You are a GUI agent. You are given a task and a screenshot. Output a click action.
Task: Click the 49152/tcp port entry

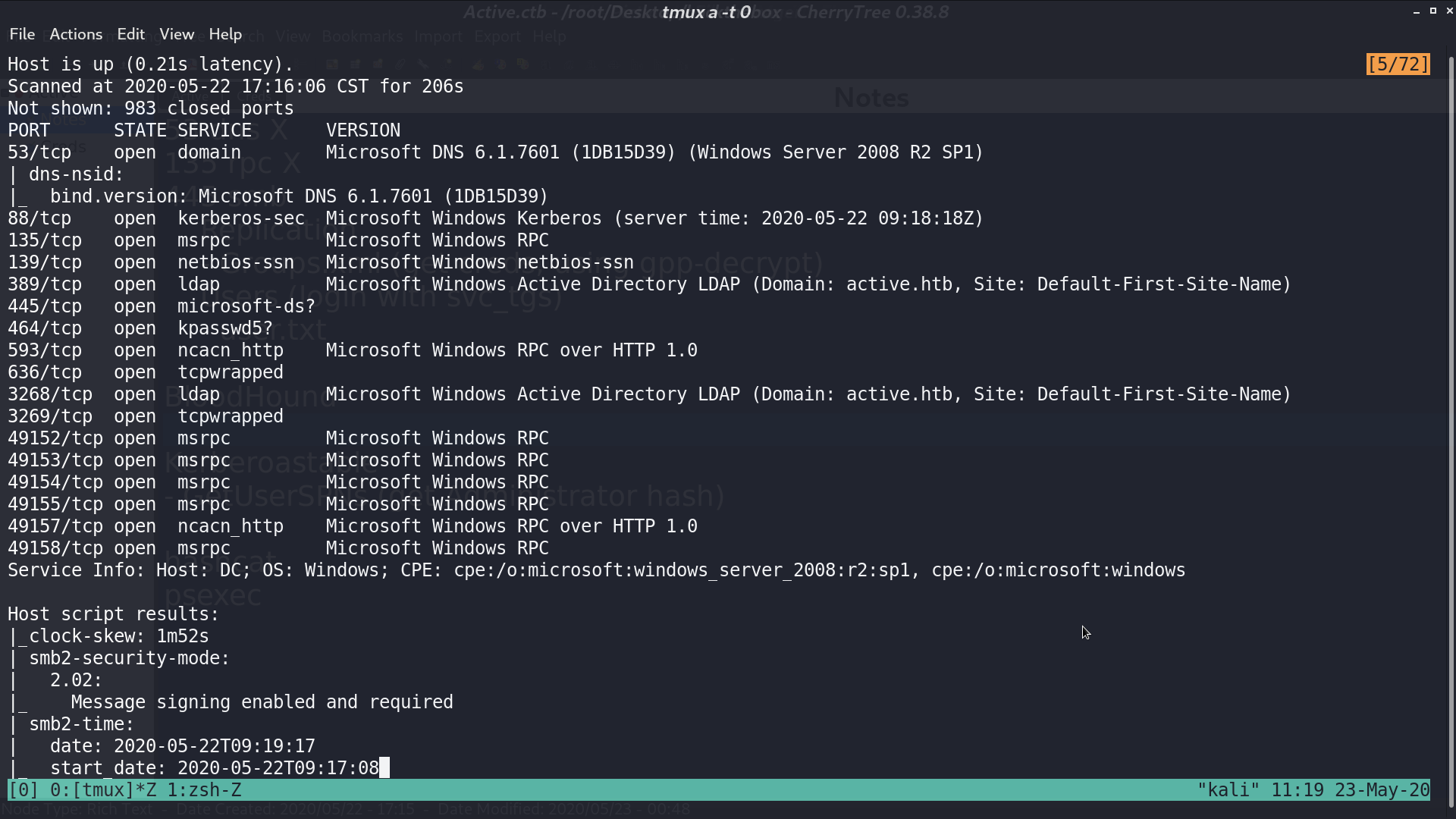click(x=55, y=438)
